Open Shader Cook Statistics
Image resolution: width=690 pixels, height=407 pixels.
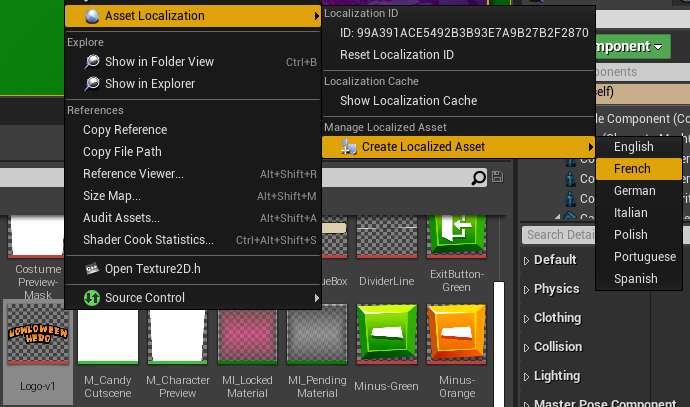coord(193,240)
